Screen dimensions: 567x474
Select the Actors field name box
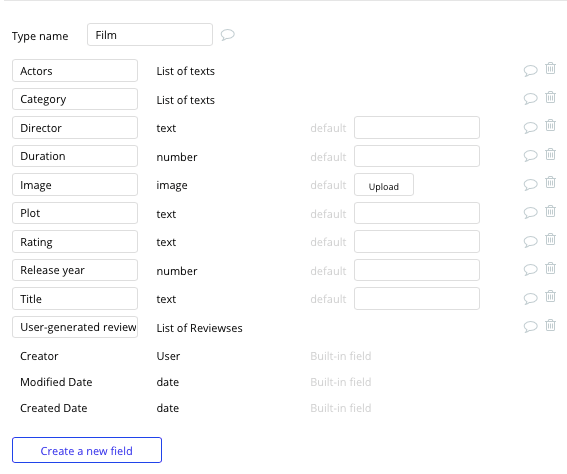75,71
